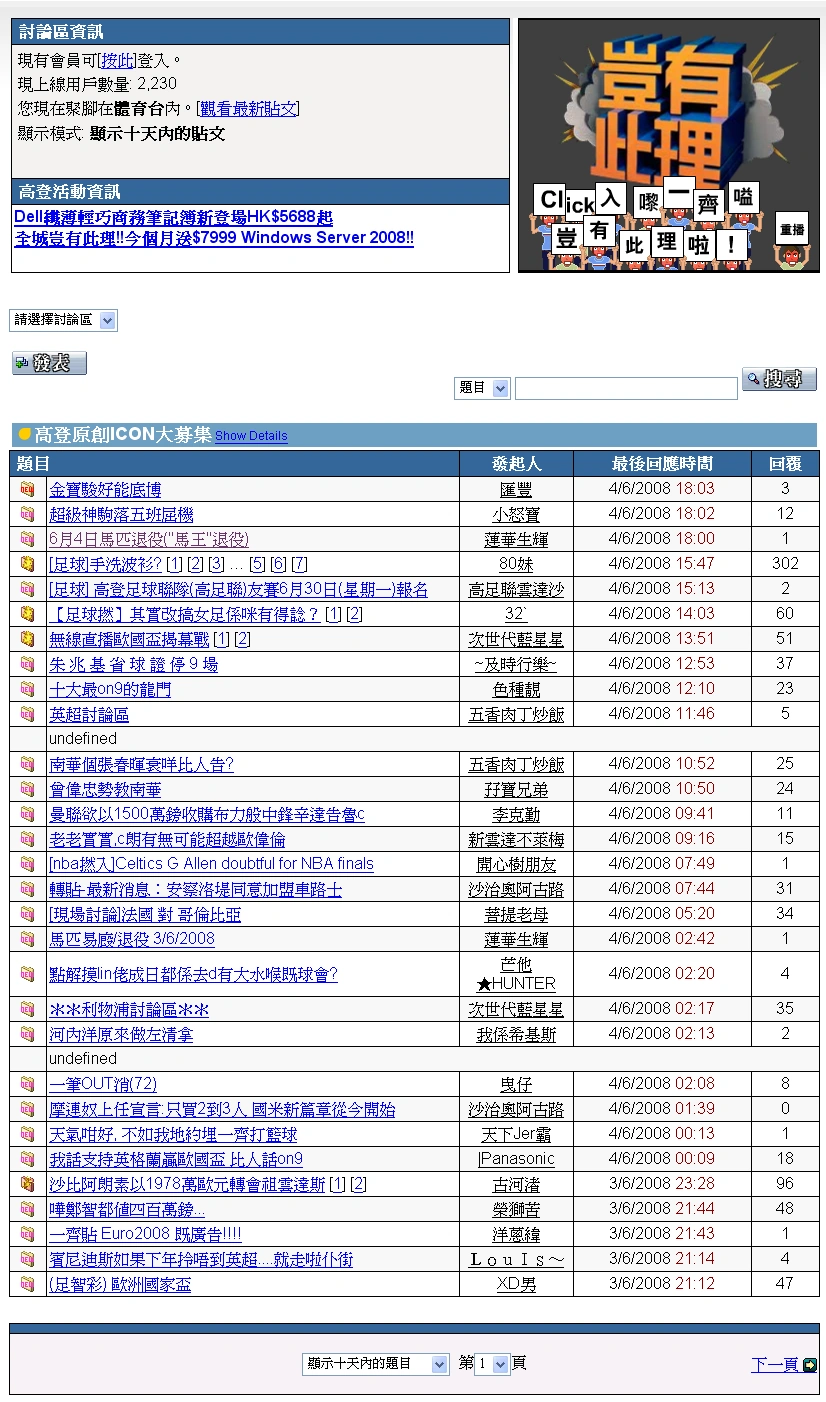Click the thread icon beside 馬匹易廄/退役 3/6/2008
Image resolution: width=826 pixels, height=1402 pixels.
(27, 940)
